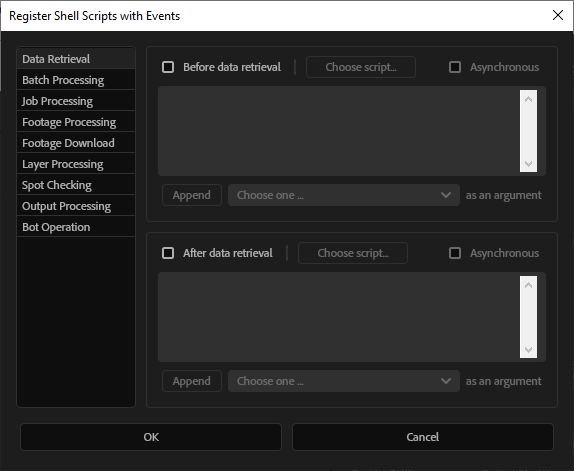Enable the Before data retrieval checkbox
This screenshot has width=574, height=471.
pyautogui.click(x=168, y=67)
